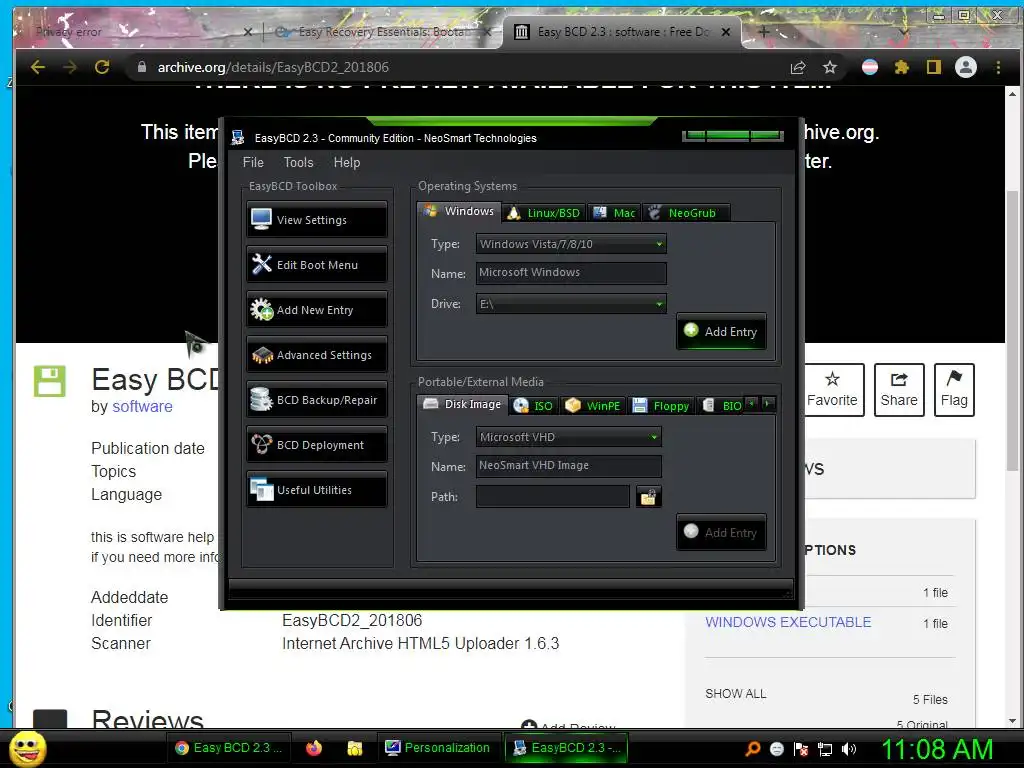Switch to the Mac tab

click(615, 213)
